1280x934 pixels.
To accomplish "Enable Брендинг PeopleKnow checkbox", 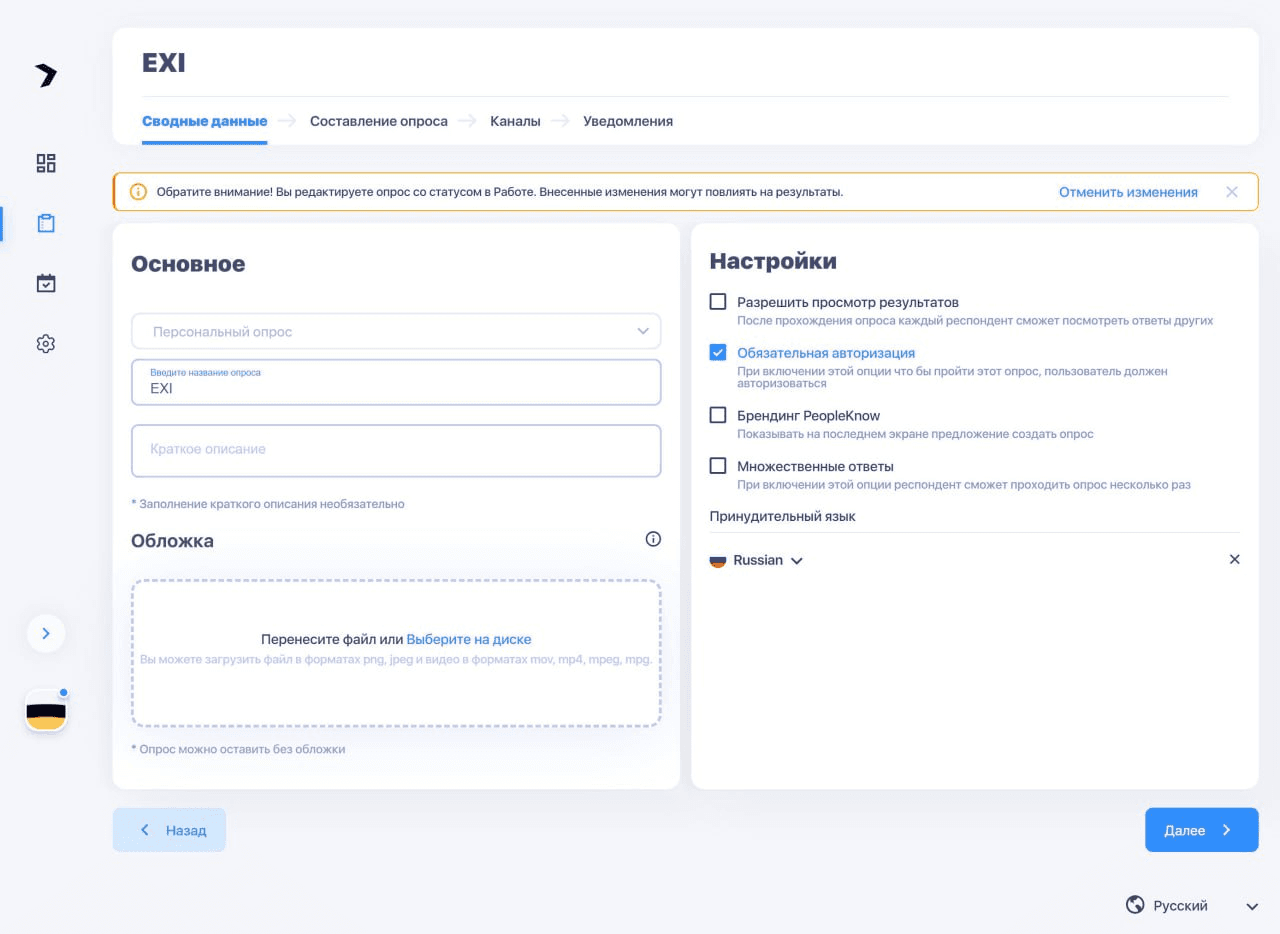I will click(718, 414).
